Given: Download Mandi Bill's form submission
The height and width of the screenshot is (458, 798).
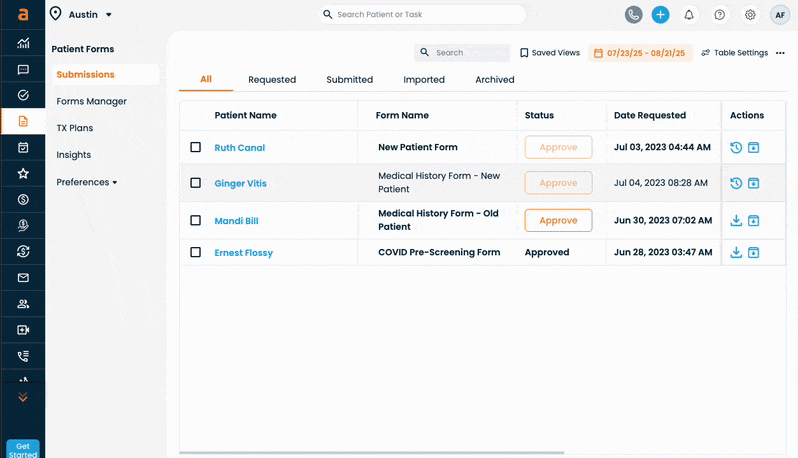Looking at the screenshot, I should point(736,221).
